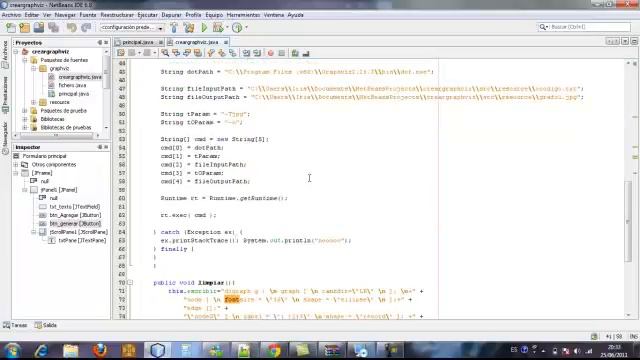The image size is (640, 360).
Task: Open the Reestructurar menu
Action: [x=117, y=15]
